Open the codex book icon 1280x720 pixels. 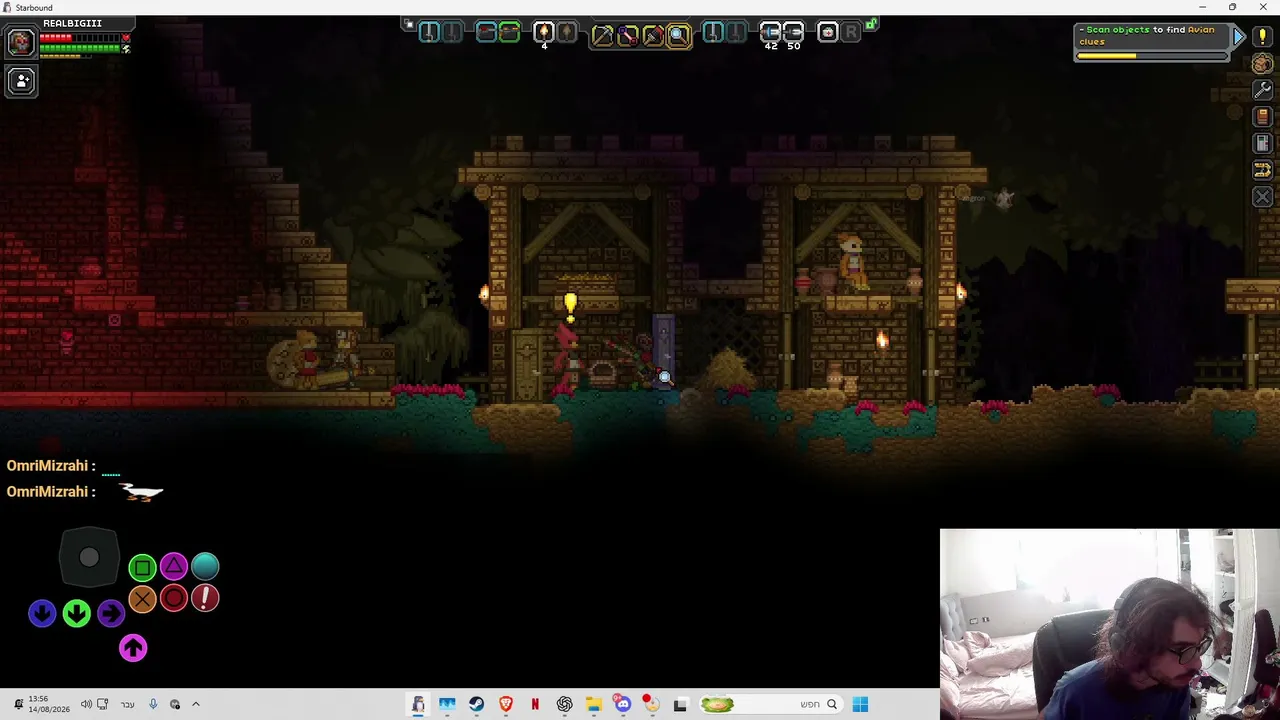[x=1262, y=117]
